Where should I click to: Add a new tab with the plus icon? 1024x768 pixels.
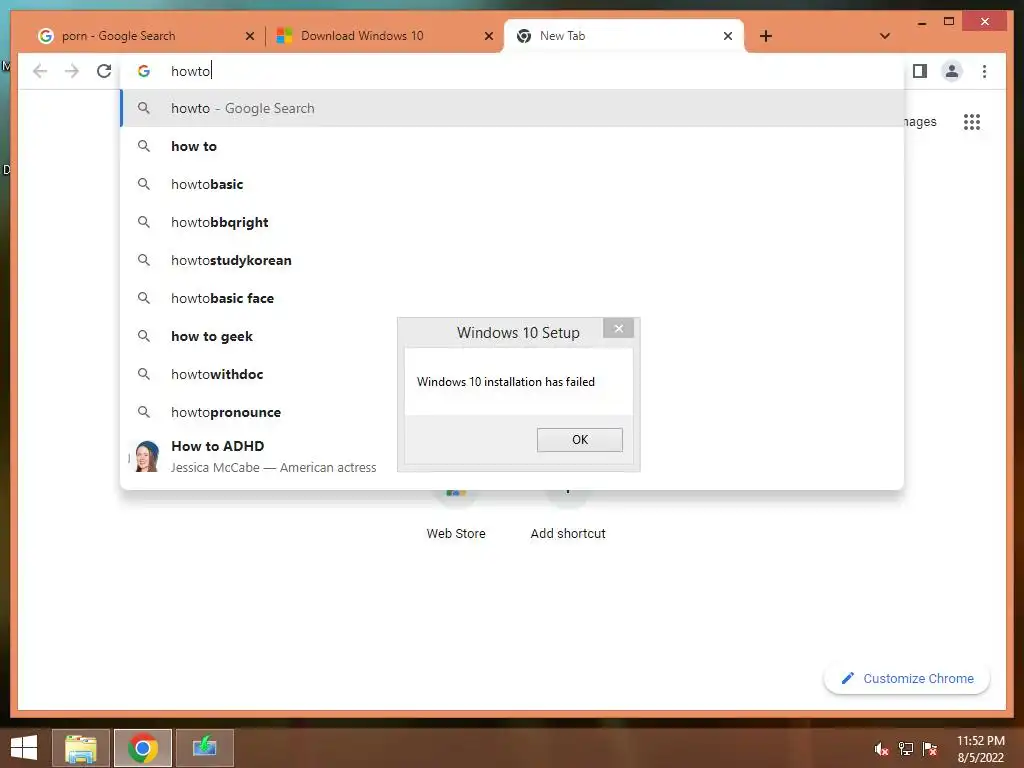pyautogui.click(x=766, y=36)
